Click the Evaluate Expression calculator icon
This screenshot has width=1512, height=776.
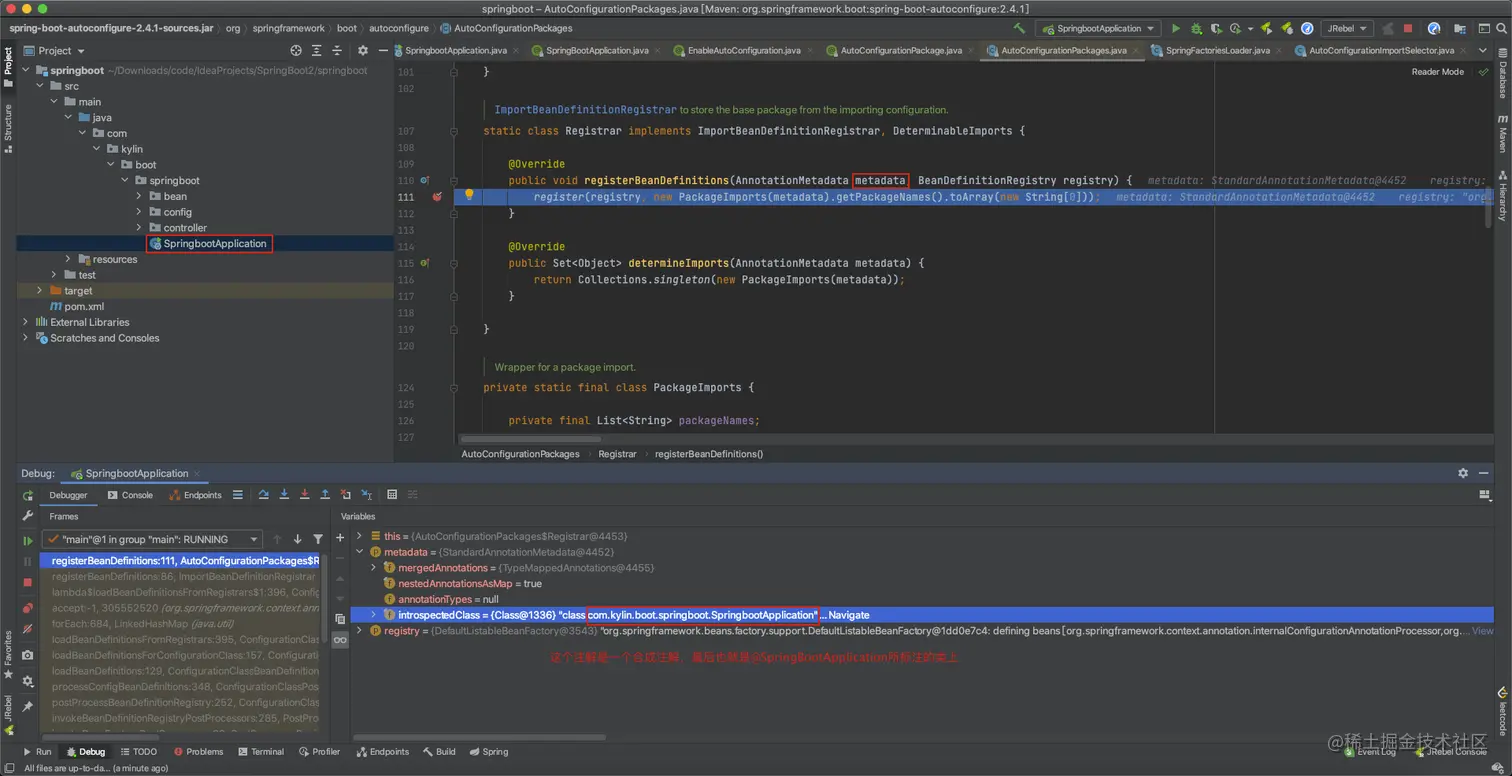point(392,495)
